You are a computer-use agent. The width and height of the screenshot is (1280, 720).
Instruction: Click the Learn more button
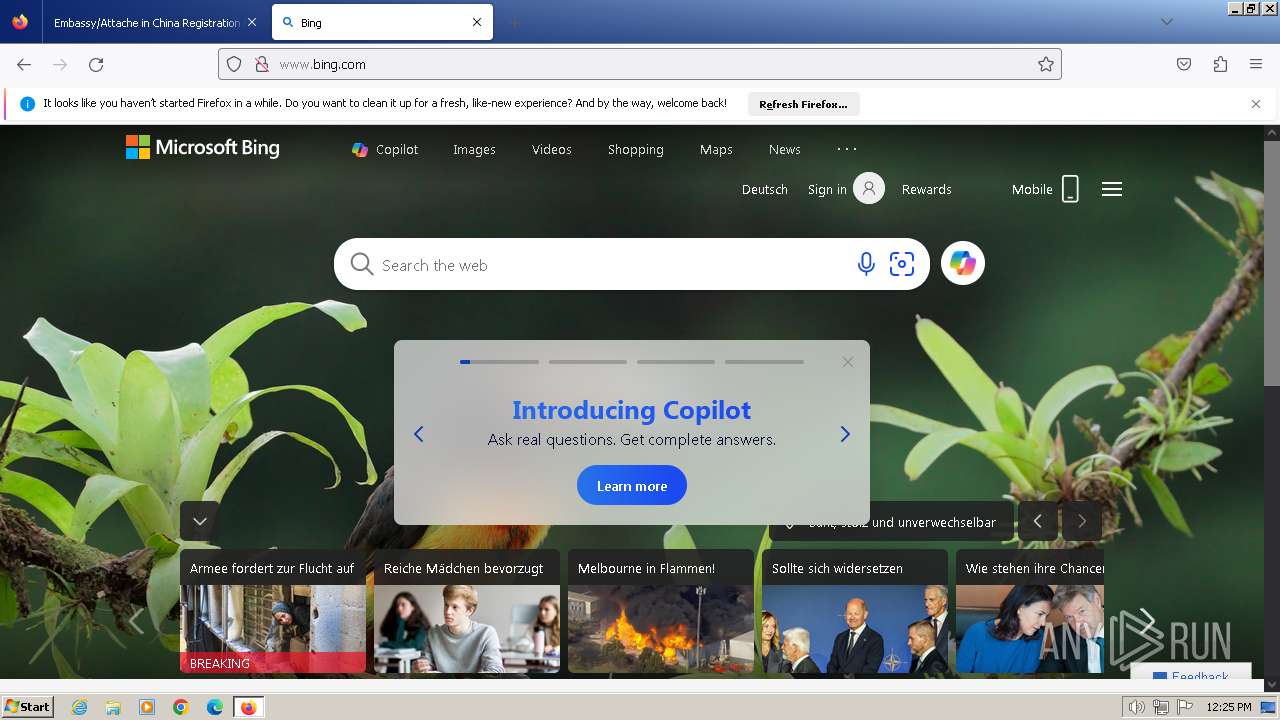[x=632, y=485]
